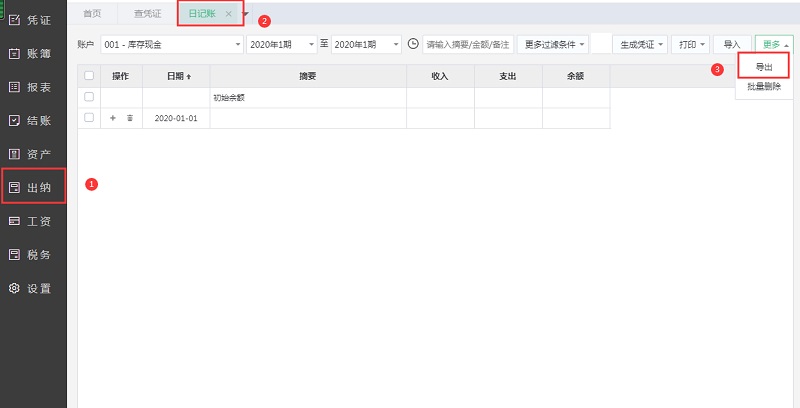Click the plus icon in the 2020-01-01 row
800x408 pixels.
click(x=112, y=118)
